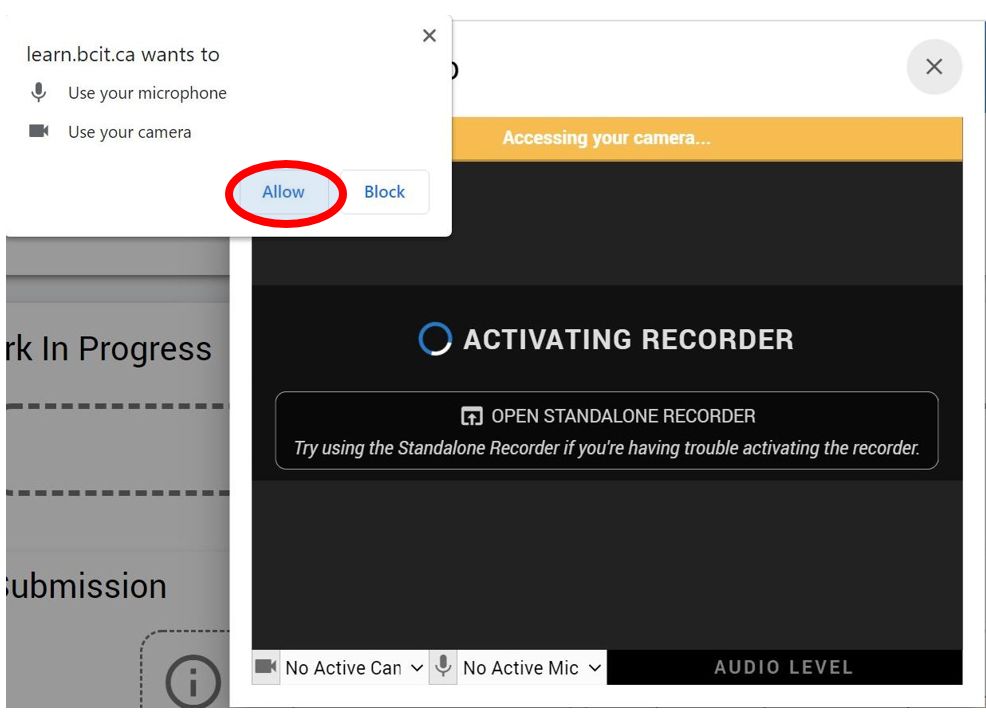This screenshot has width=986, height=712.
Task: Select the Submission section heading
Action: pyautogui.click(x=87, y=586)
